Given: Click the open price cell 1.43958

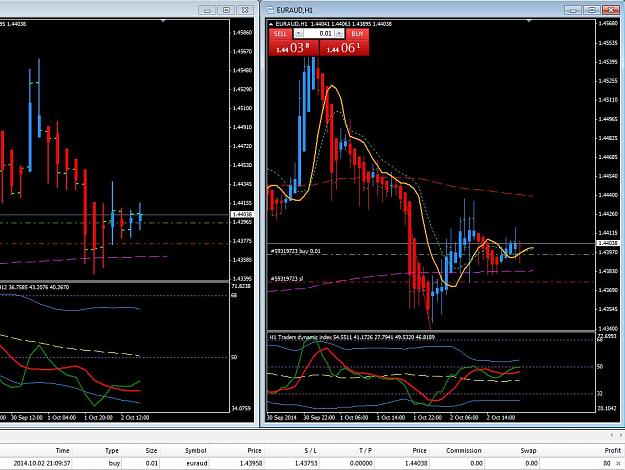Looking at the screenshot, I should coord(251,463).
